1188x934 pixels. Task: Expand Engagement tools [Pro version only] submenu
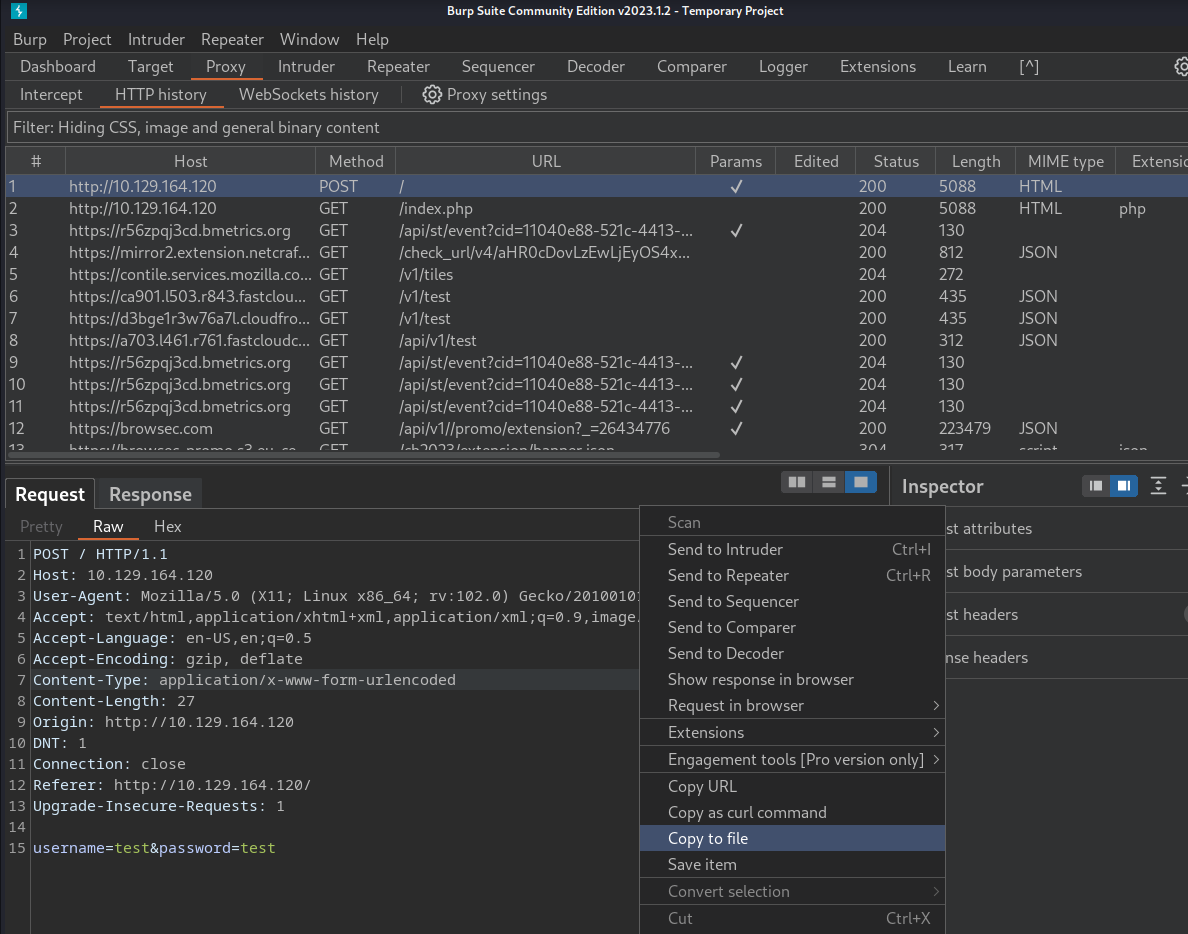pos(793,760)
